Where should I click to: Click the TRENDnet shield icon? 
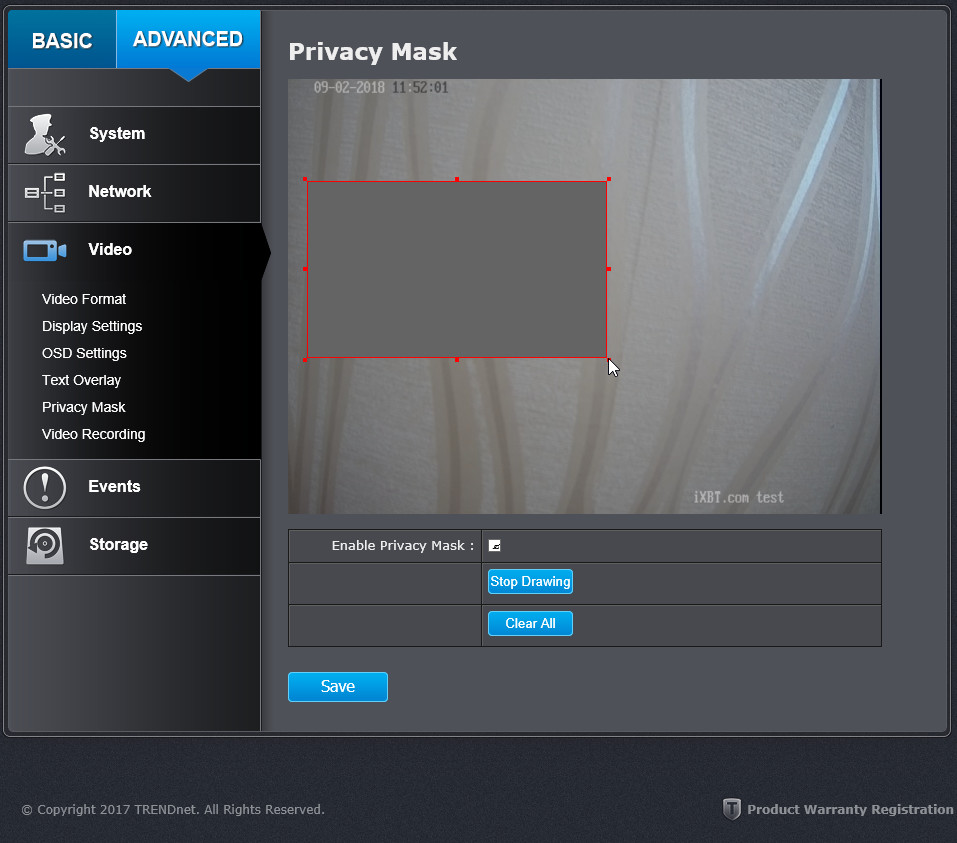click(731, 809)
